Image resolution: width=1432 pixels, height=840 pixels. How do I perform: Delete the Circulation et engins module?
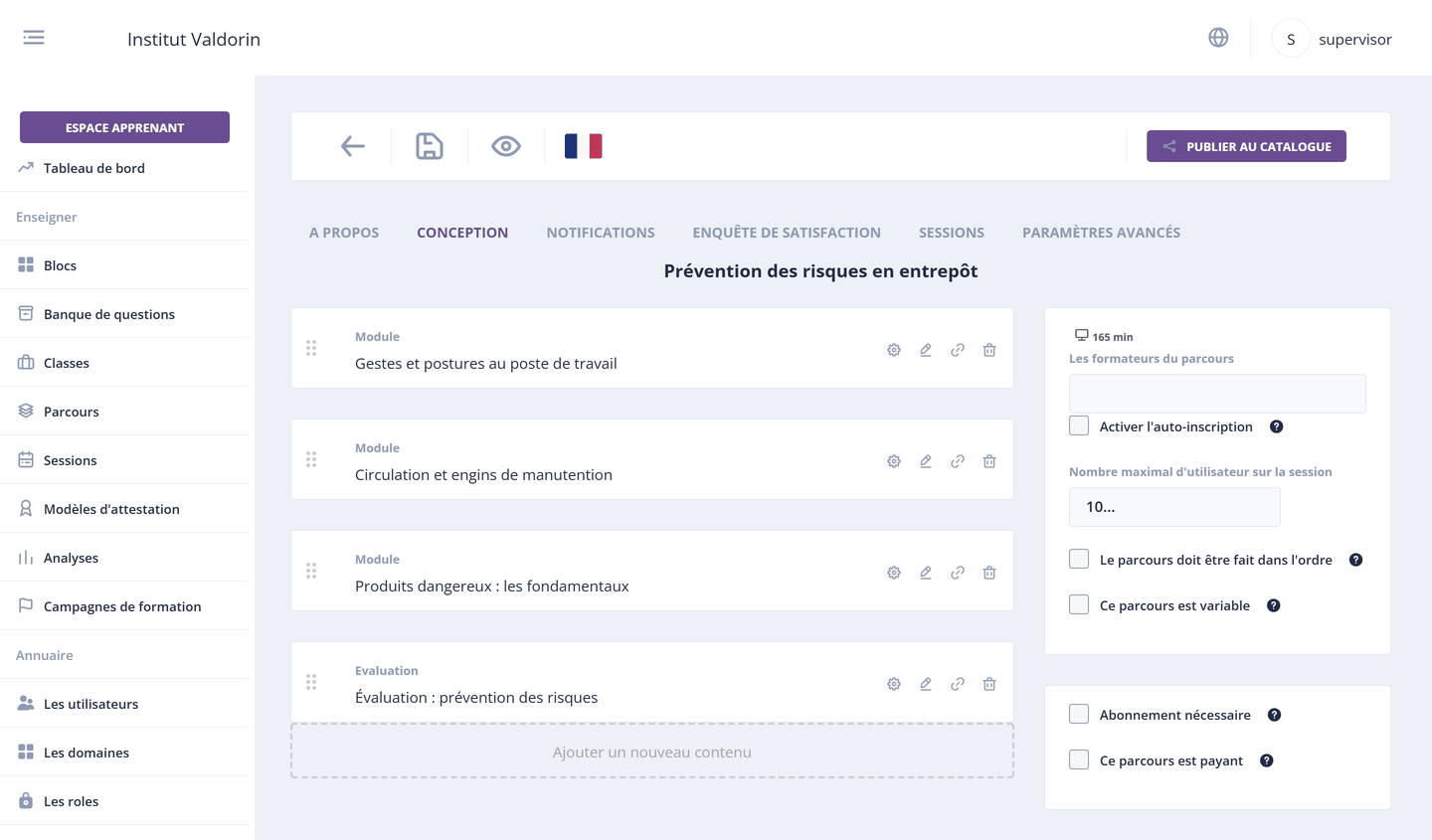click(989, 461)
